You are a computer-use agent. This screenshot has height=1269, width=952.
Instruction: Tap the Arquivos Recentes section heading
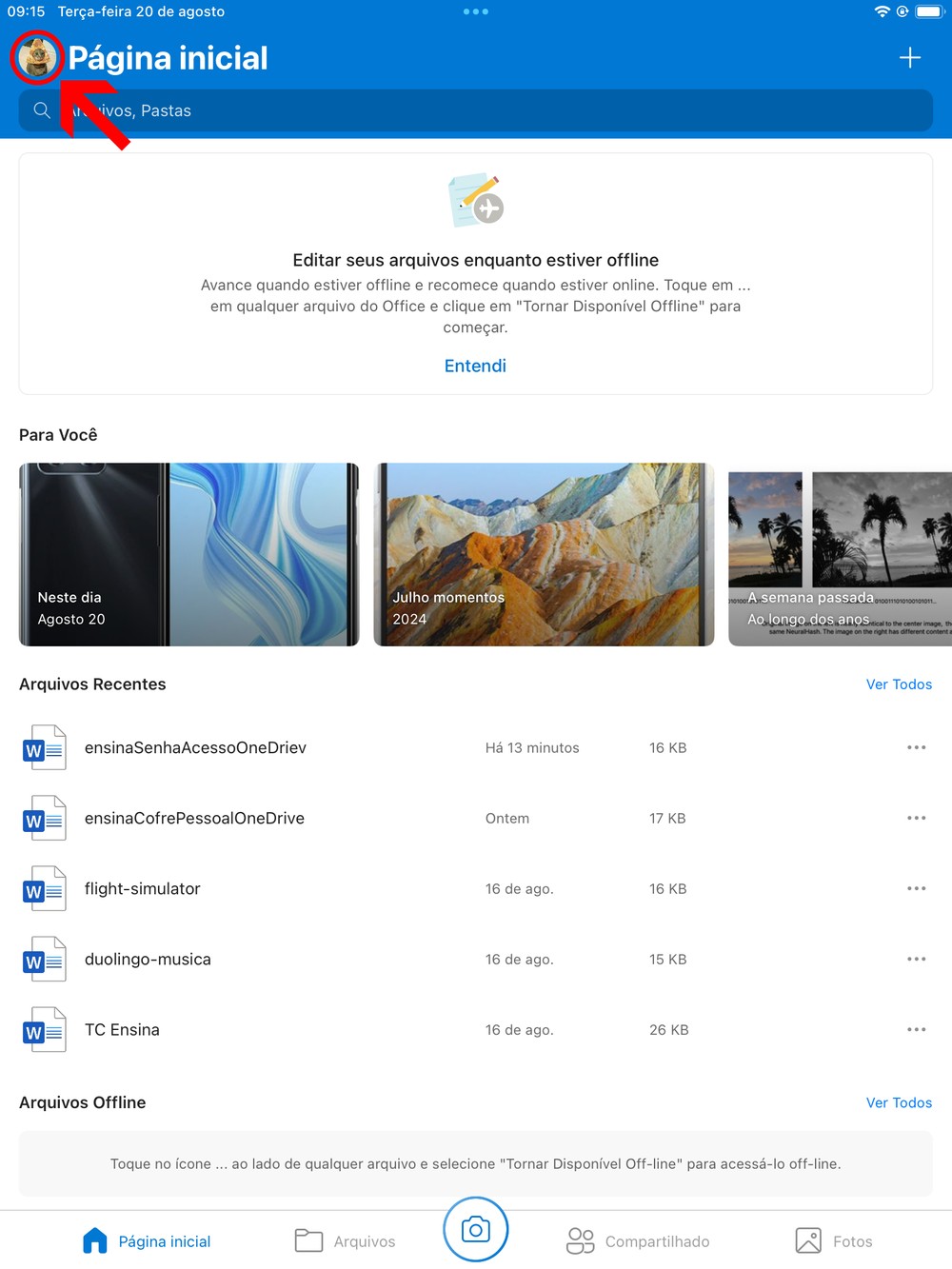[x=92, y=684]
